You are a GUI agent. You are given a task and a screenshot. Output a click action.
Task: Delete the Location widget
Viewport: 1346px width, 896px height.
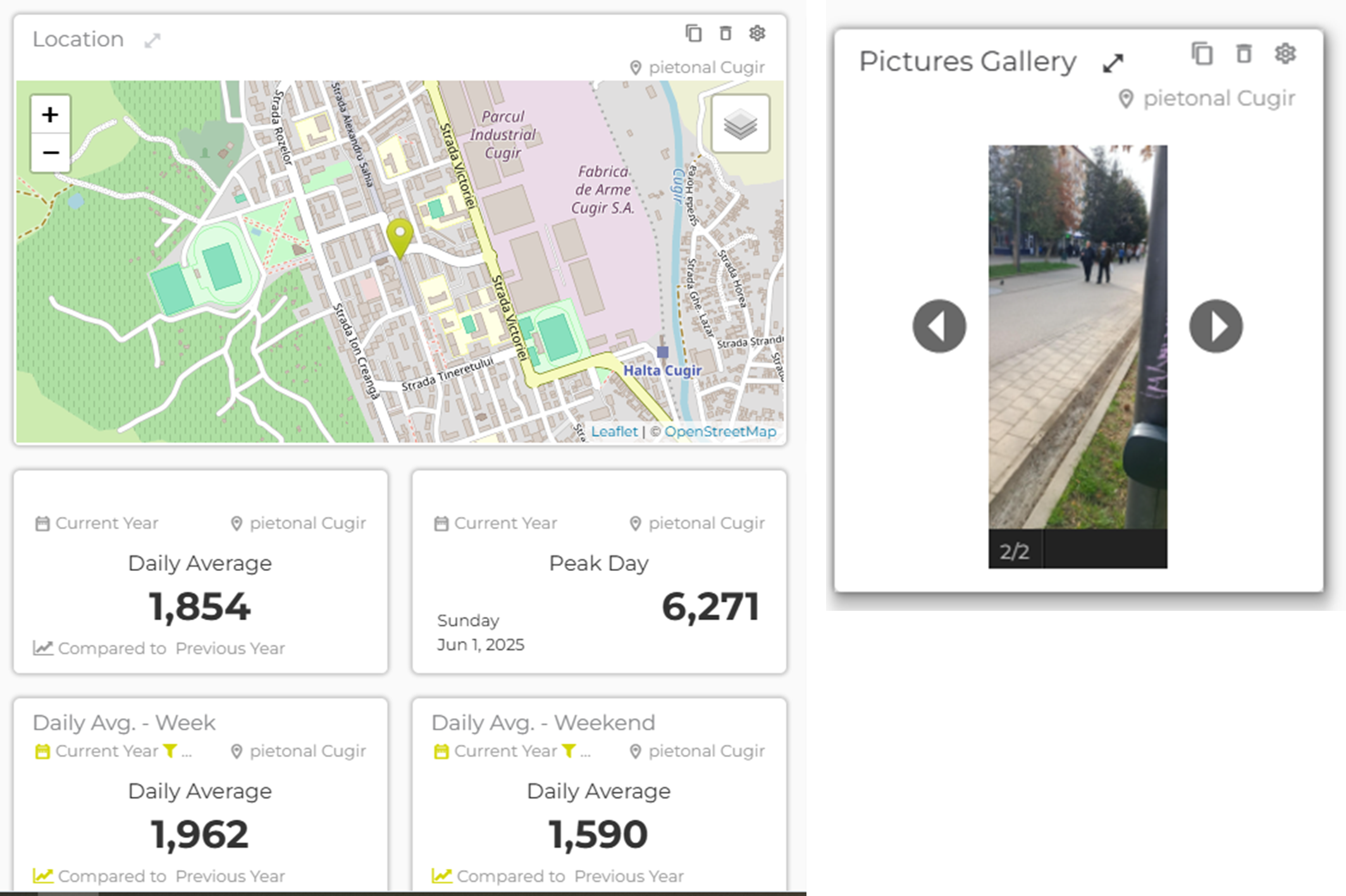[x=725, y=33]
